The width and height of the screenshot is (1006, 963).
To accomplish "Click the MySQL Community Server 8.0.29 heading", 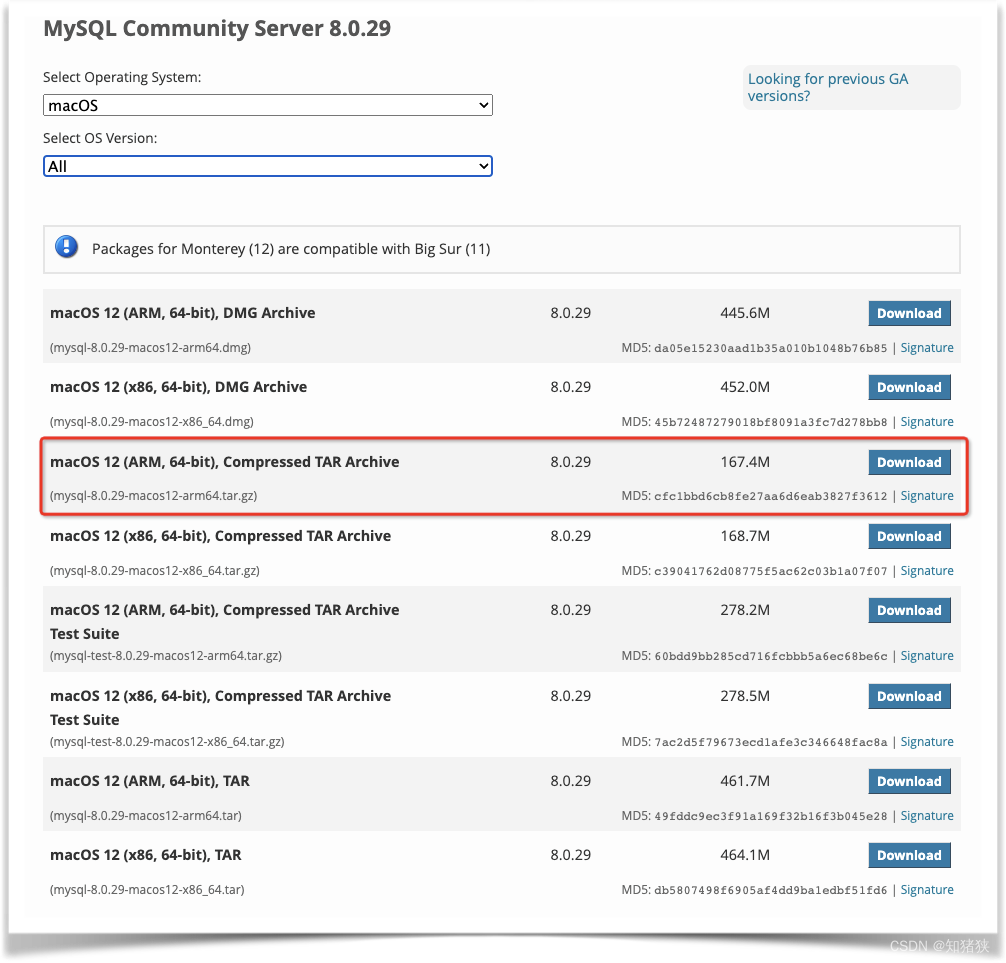I will click(x=217, y=28).
